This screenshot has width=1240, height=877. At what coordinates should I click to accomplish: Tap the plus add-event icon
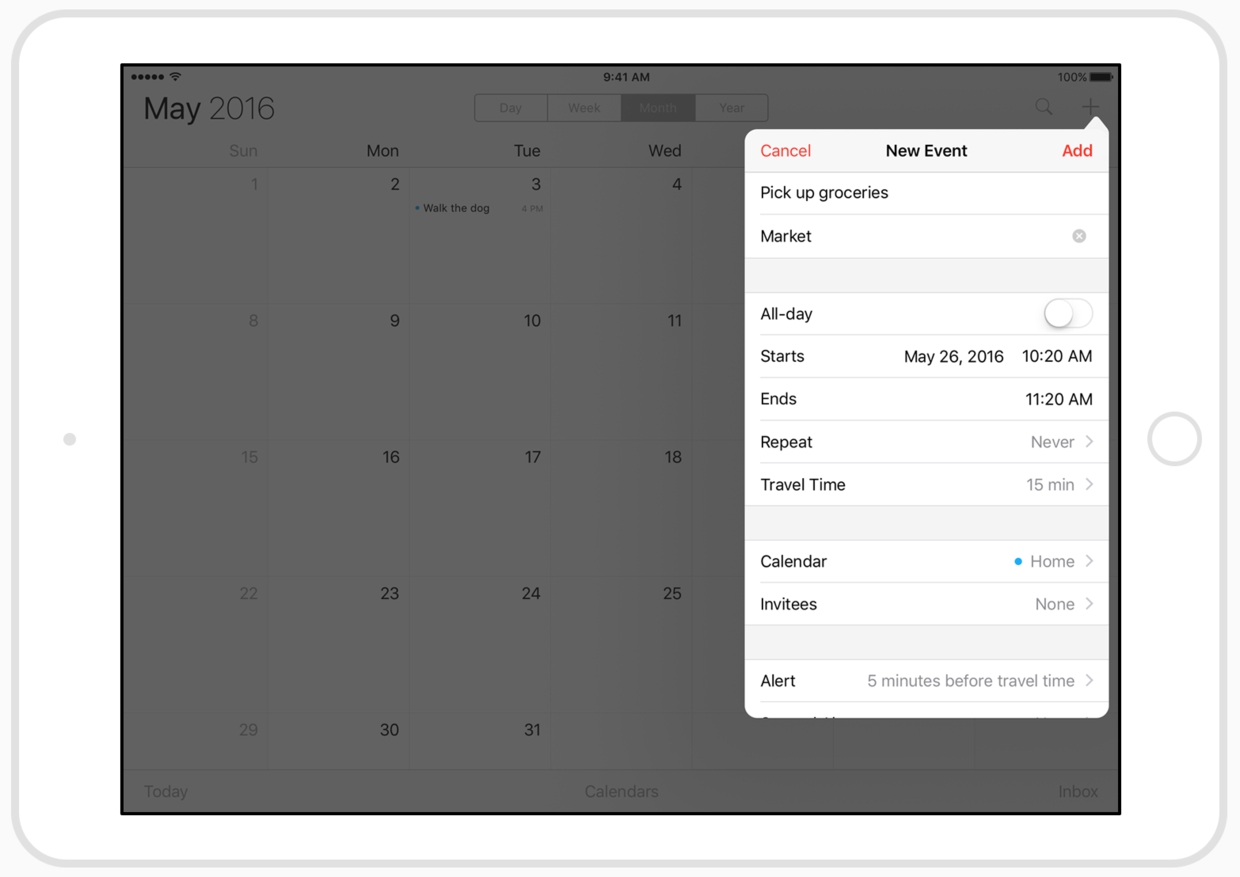click(1090, 106)
